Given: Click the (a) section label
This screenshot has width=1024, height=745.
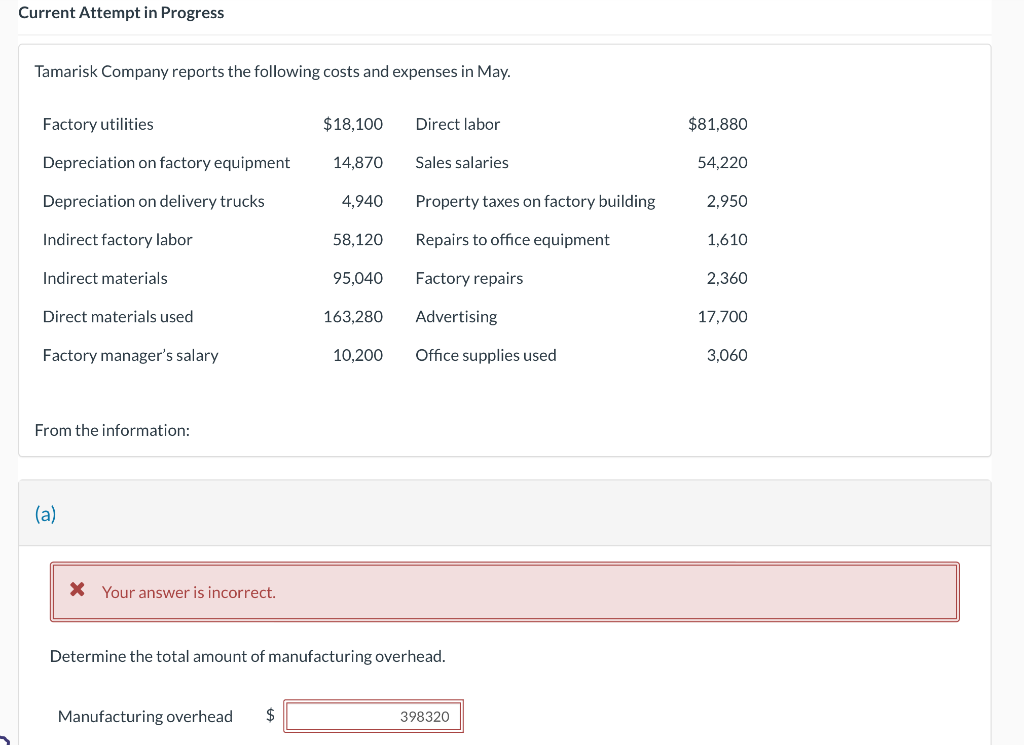Looking at the screenshot, I should pos(46,515).
